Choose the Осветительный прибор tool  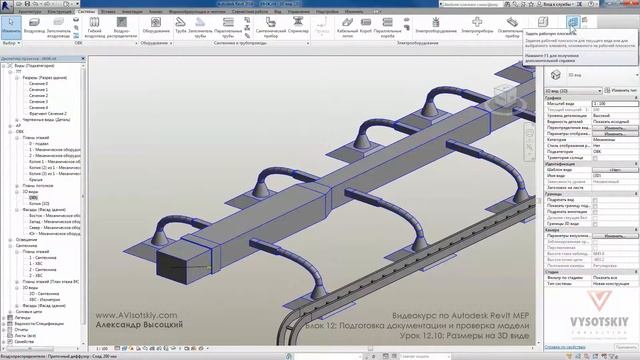[512, 27]
